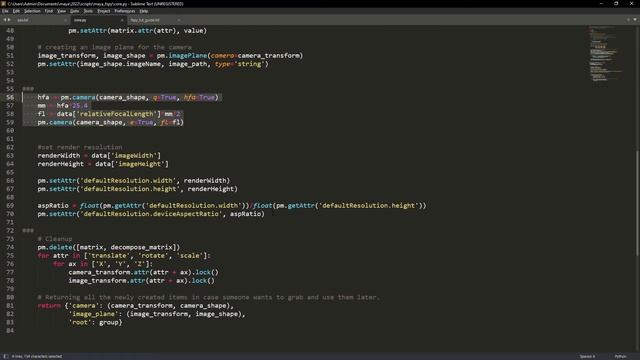Switch to the first .txt tab
This screenshot has height=360, width=640.
(x=40, y=20)
